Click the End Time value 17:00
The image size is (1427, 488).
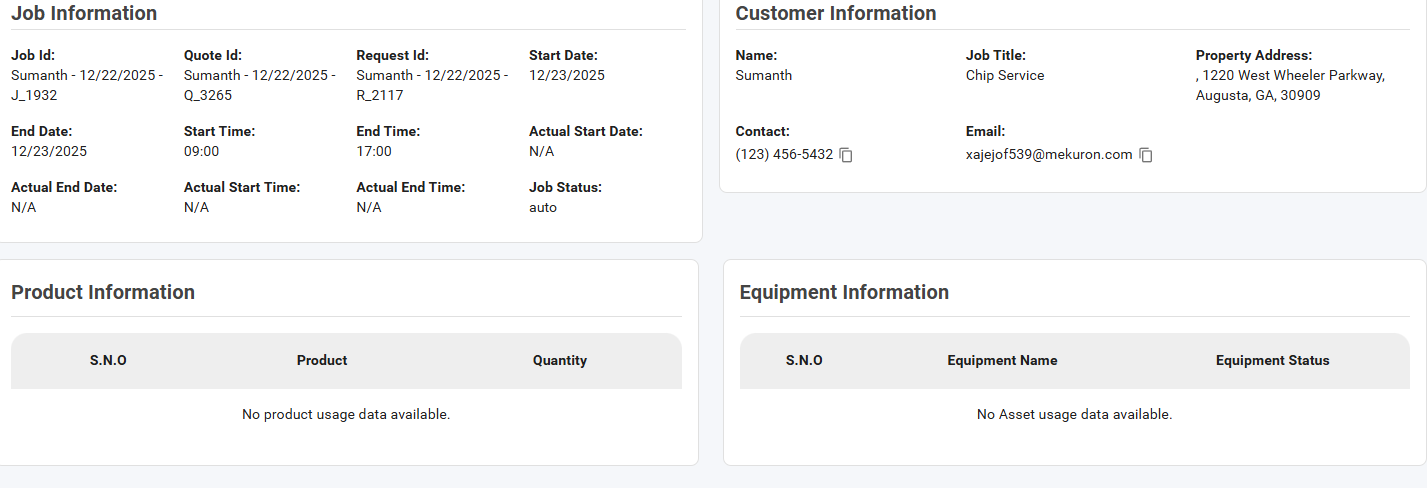(x=374, y=151)
